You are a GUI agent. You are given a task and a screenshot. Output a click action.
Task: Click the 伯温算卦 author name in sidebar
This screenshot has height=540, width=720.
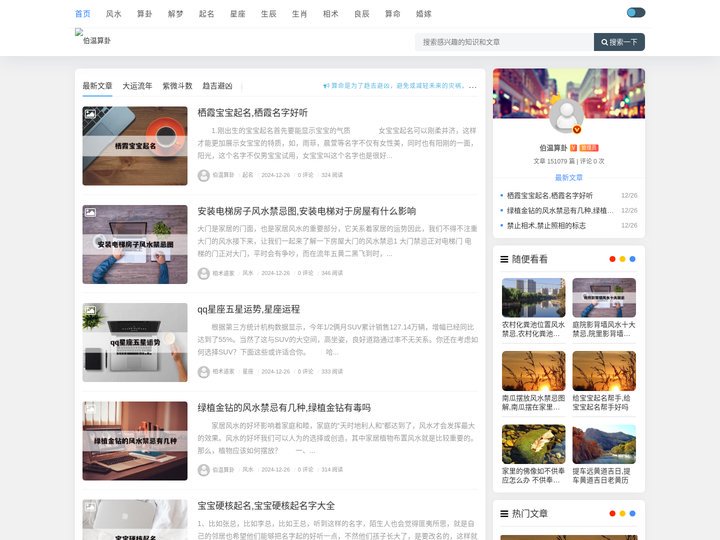[553, 148]
